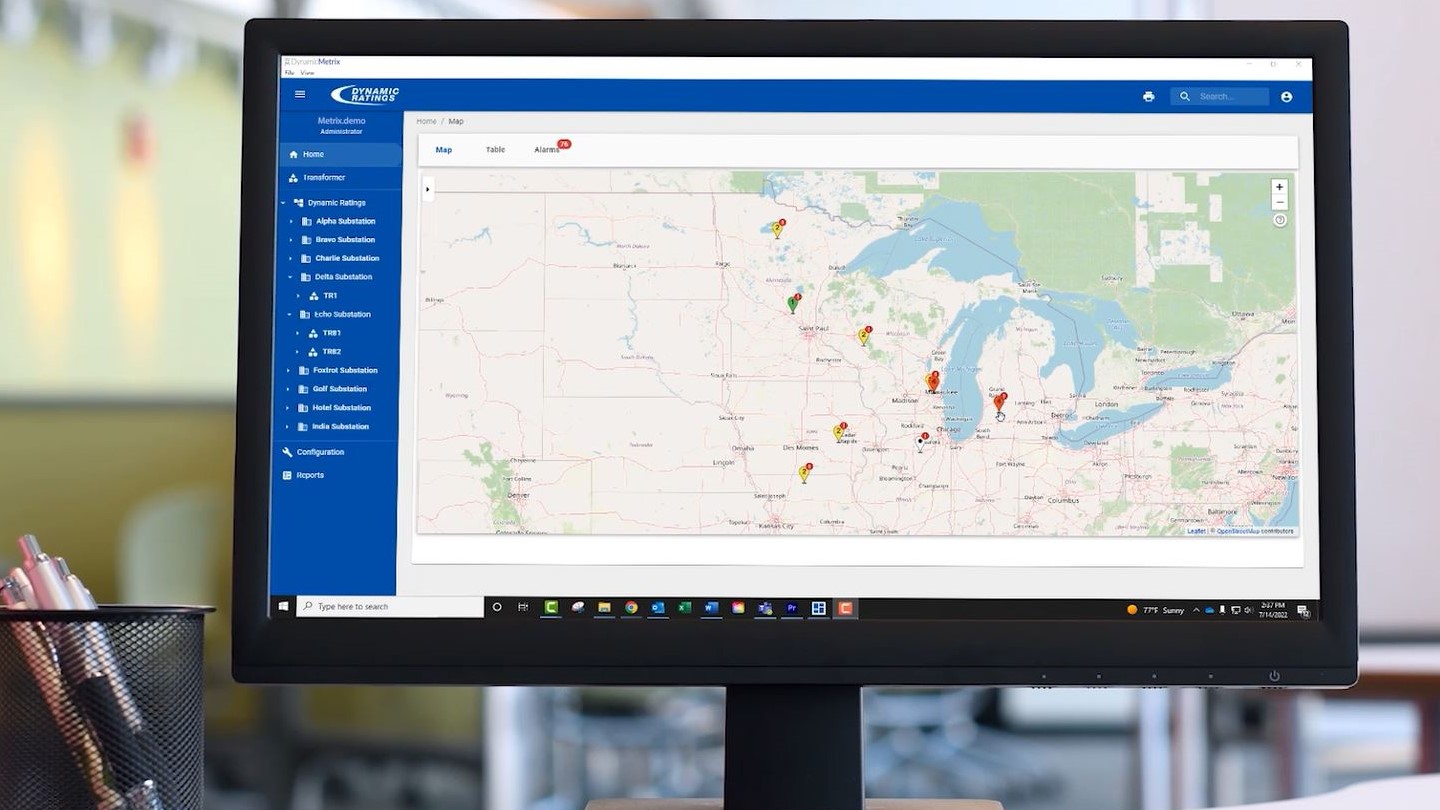The width and height of the screenshot is (1440, 810).
Task: Click the Dynamic Ratings logo
Action: pyautogui.click(x=365, y=94)
